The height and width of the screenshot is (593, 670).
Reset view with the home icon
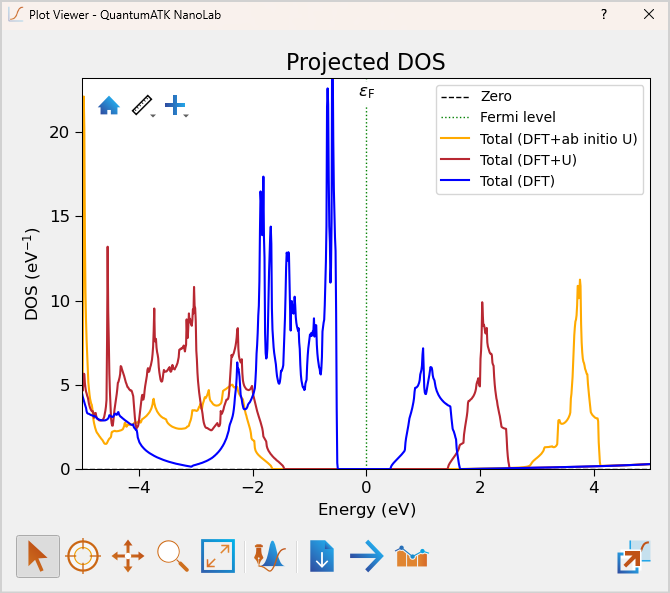[x=109, y=105]
